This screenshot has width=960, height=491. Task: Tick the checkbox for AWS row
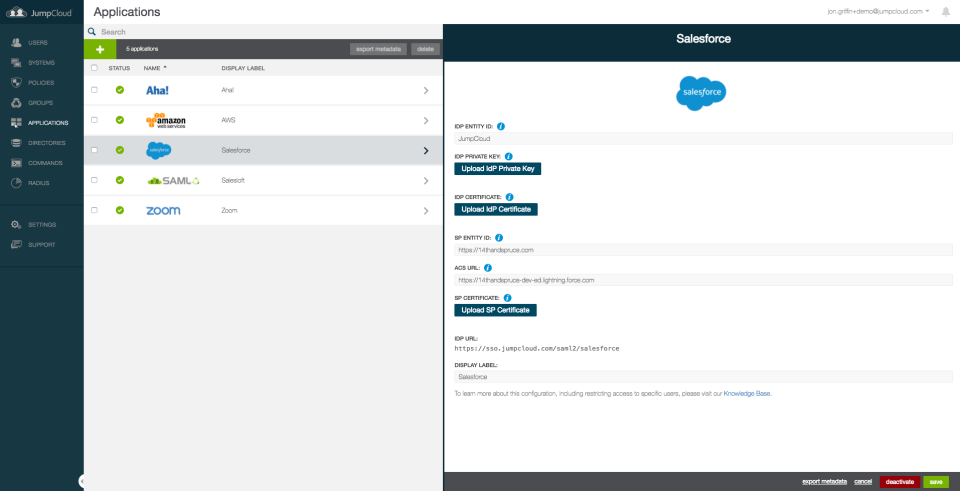click(x=94, y=120)
